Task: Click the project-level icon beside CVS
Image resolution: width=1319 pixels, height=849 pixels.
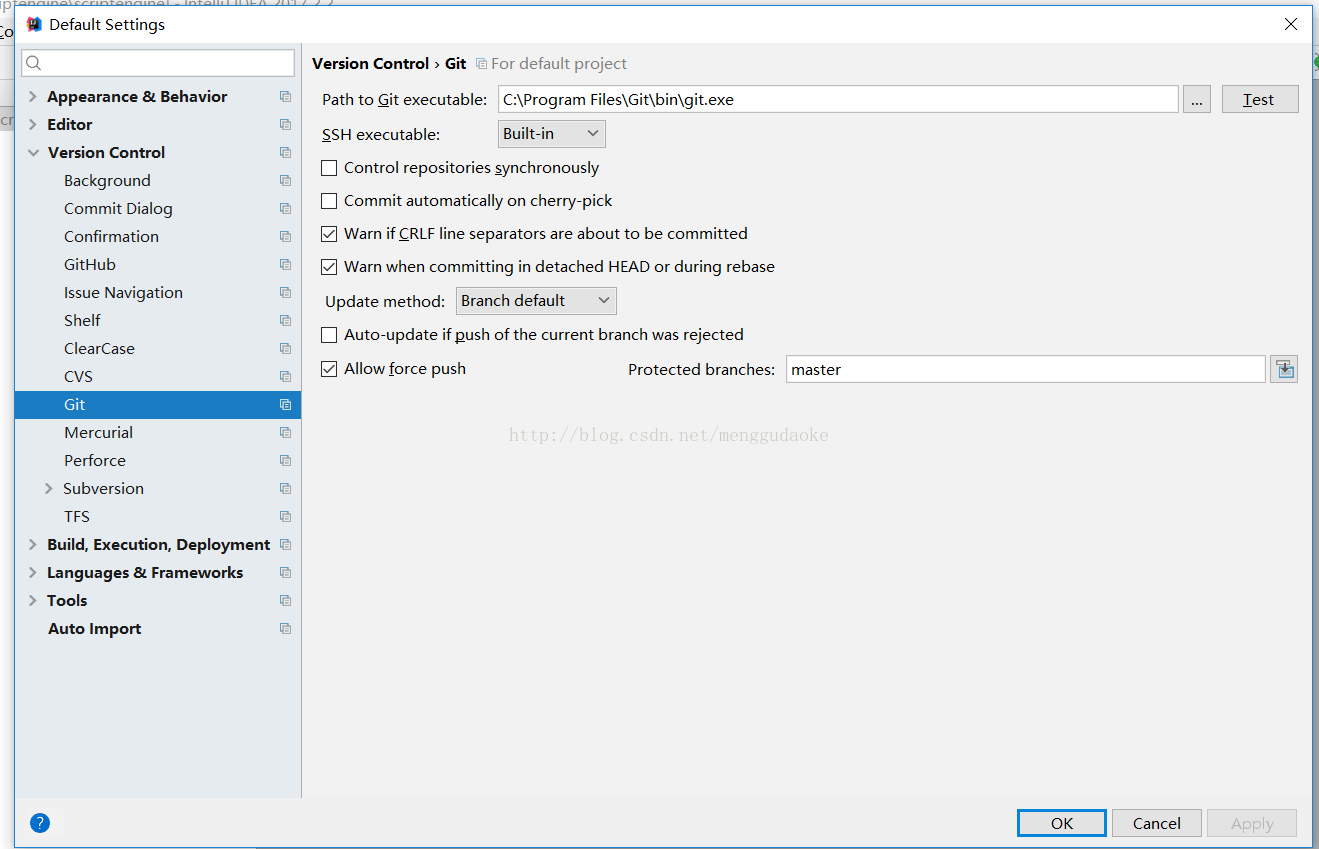Action: point(285,377)
